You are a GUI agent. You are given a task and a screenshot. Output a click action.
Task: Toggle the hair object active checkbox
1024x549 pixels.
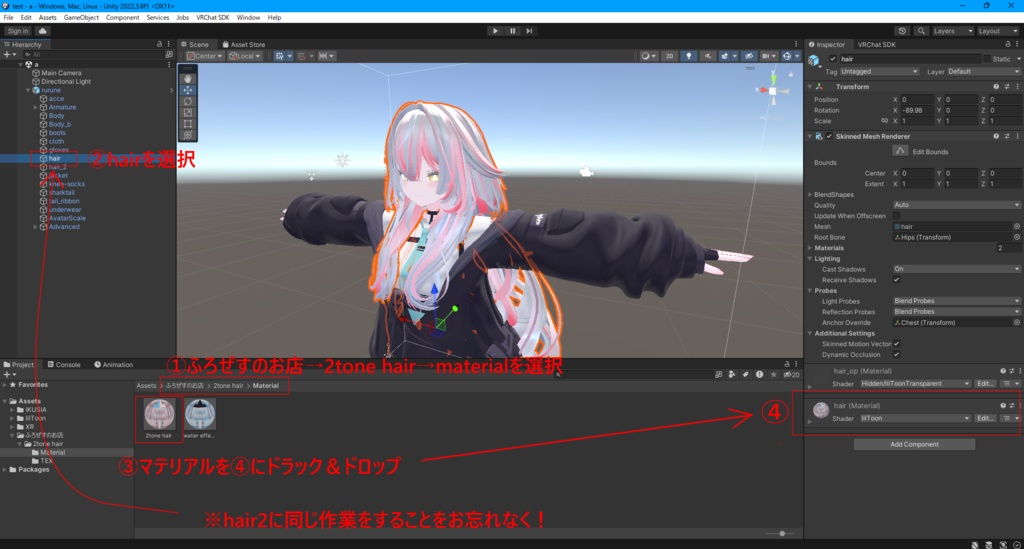[833, 59]
